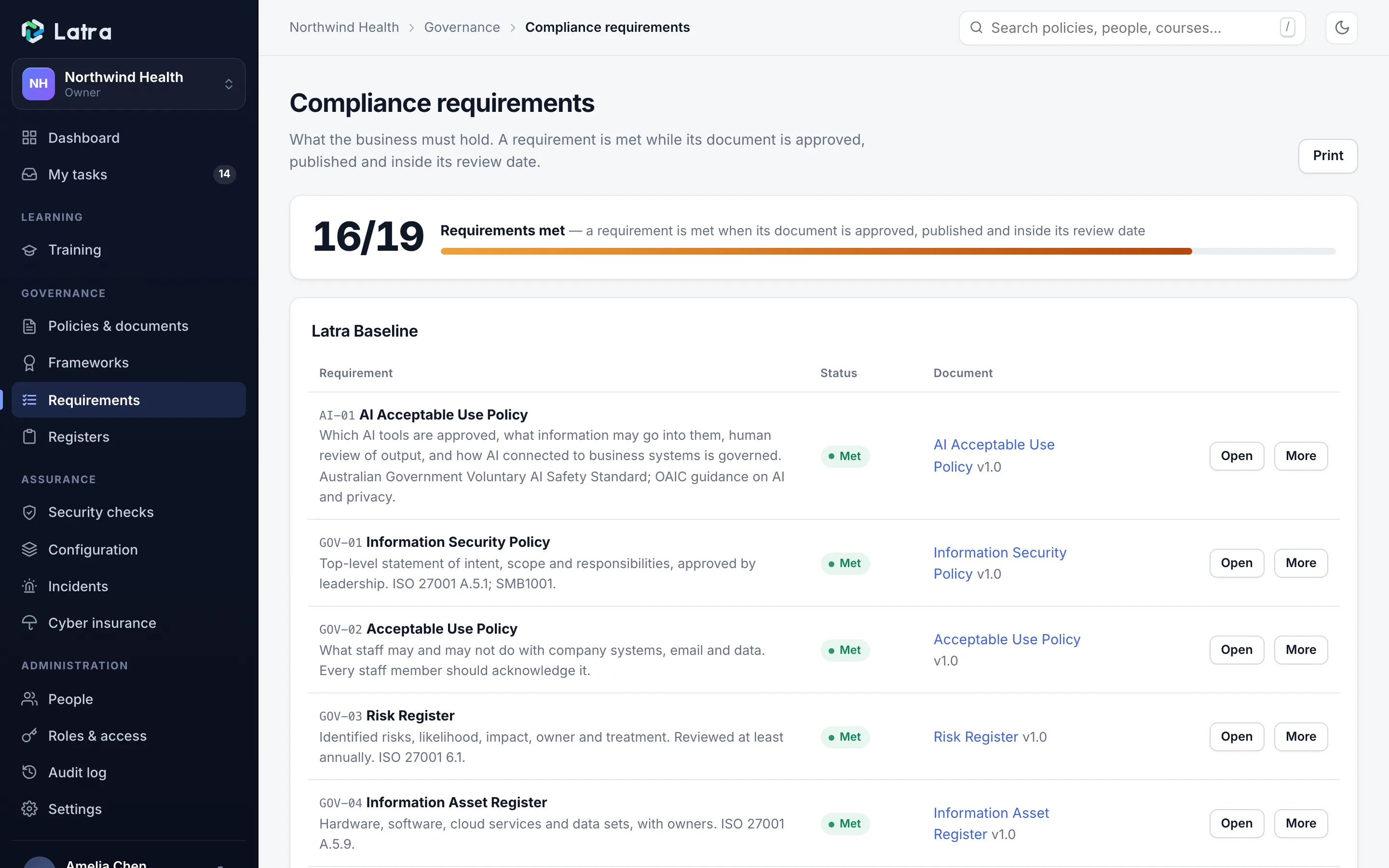The height and width of the screenshot is (868, 1389).
Task: Click the search magnifier icon
Action: (x=976, y=27)
